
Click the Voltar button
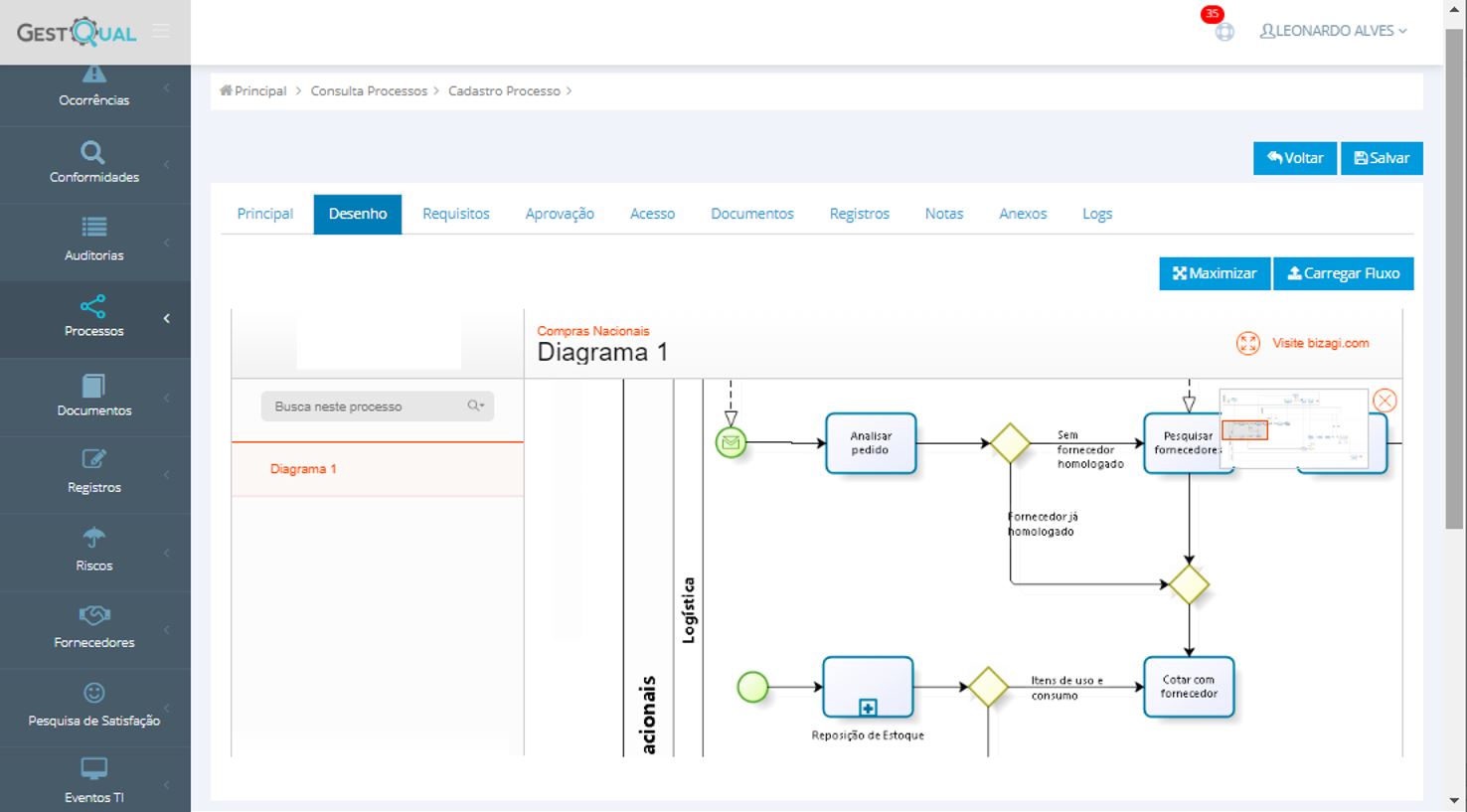[x=1295, y=158]
